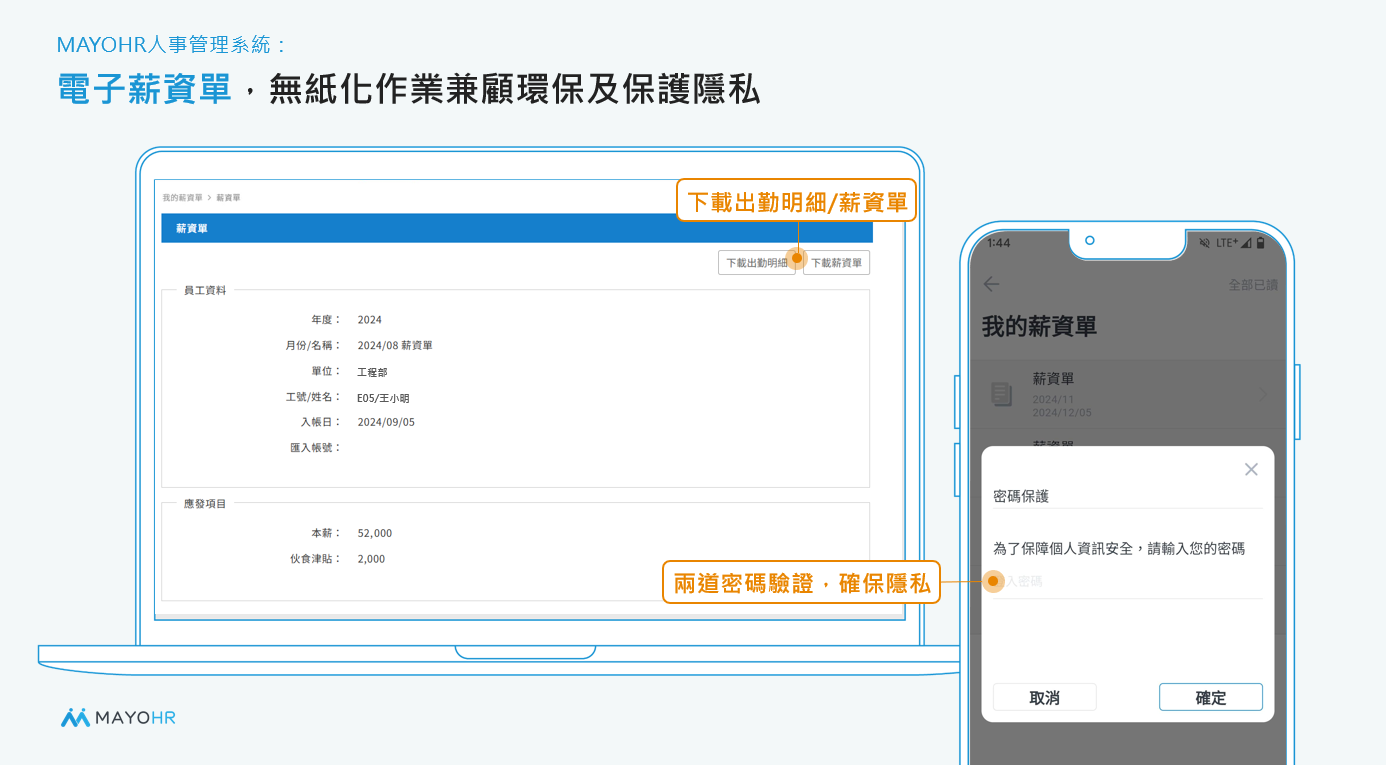Click the blue 薪資單 header bar on the laptop
Viewport: 1386px width, 765px height.
(517, 228)
